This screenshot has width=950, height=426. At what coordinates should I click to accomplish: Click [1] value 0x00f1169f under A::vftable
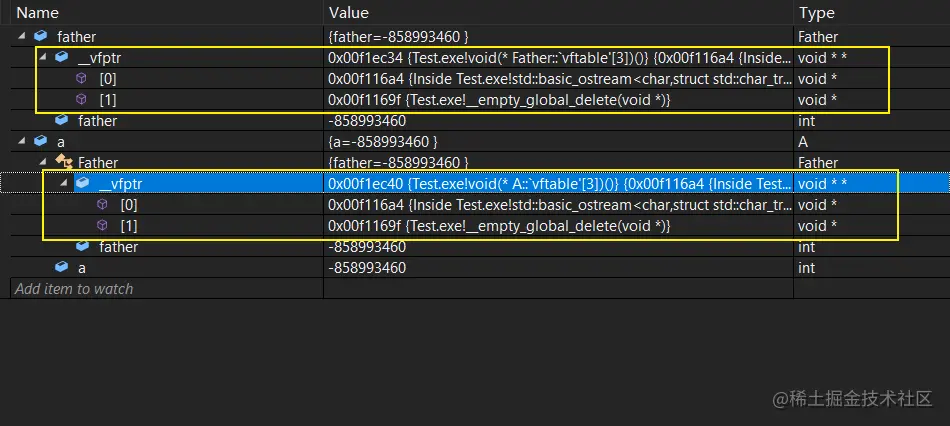pos(499,226)
